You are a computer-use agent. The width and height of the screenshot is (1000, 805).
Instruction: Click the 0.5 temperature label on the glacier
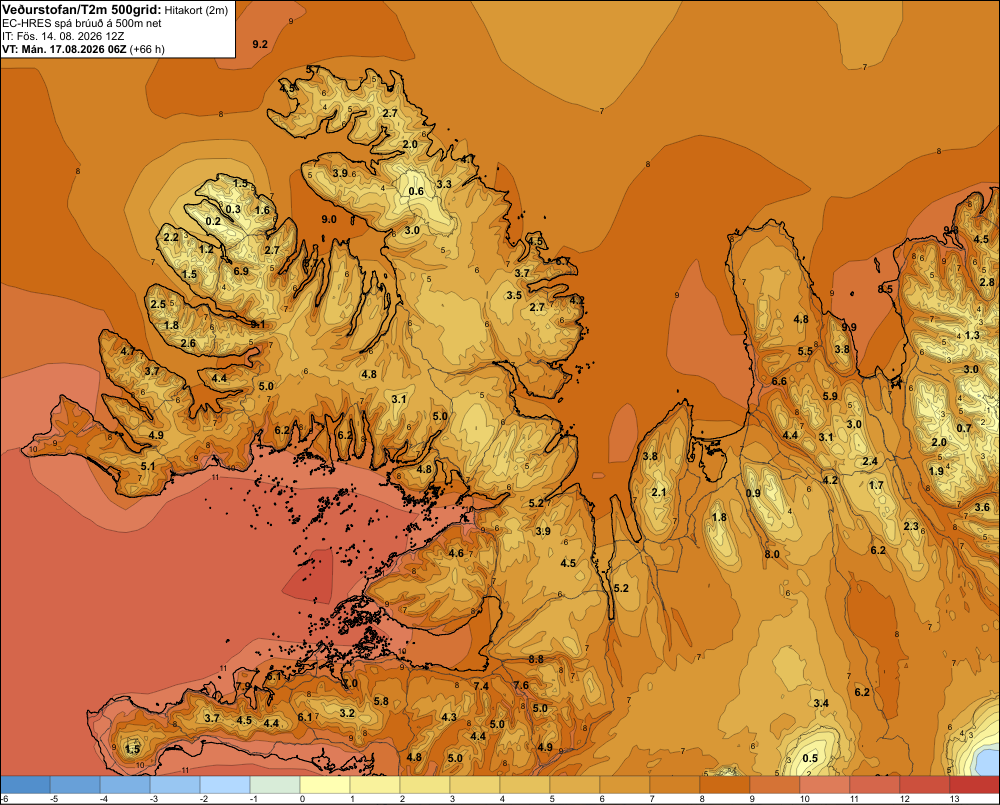pos(810,758)
